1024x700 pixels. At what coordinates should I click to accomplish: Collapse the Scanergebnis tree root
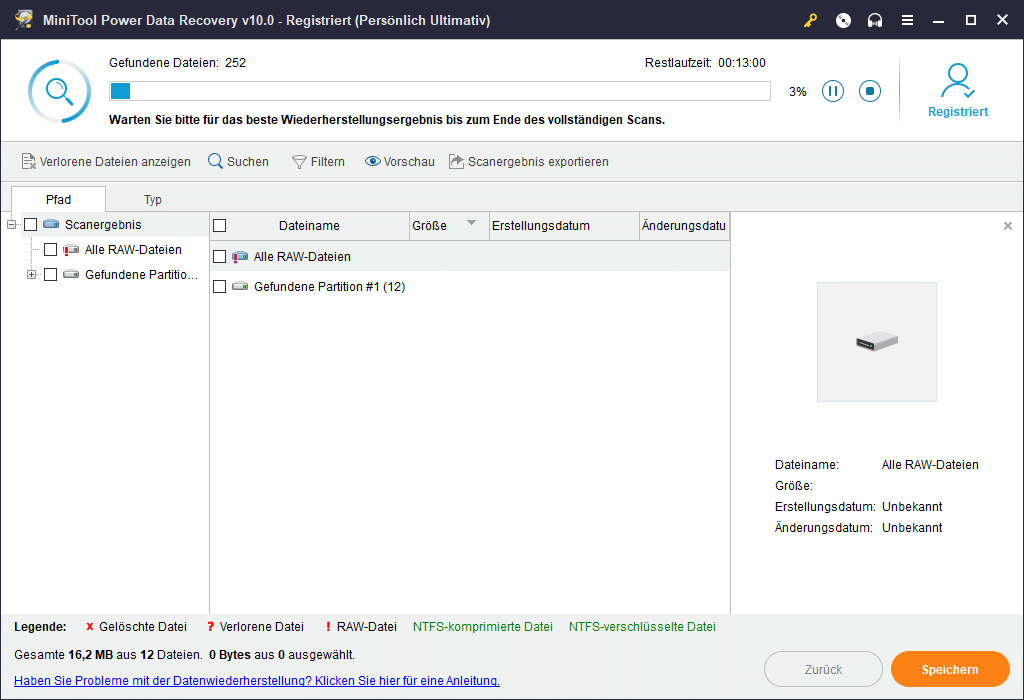(11, 225)
